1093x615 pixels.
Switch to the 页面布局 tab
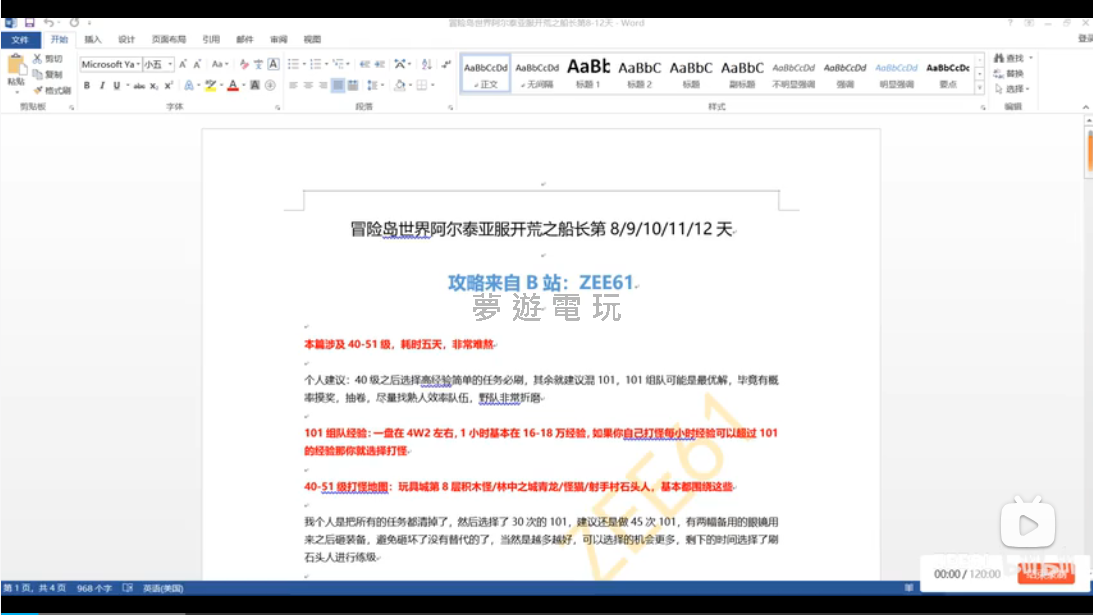tap(168, 39)
